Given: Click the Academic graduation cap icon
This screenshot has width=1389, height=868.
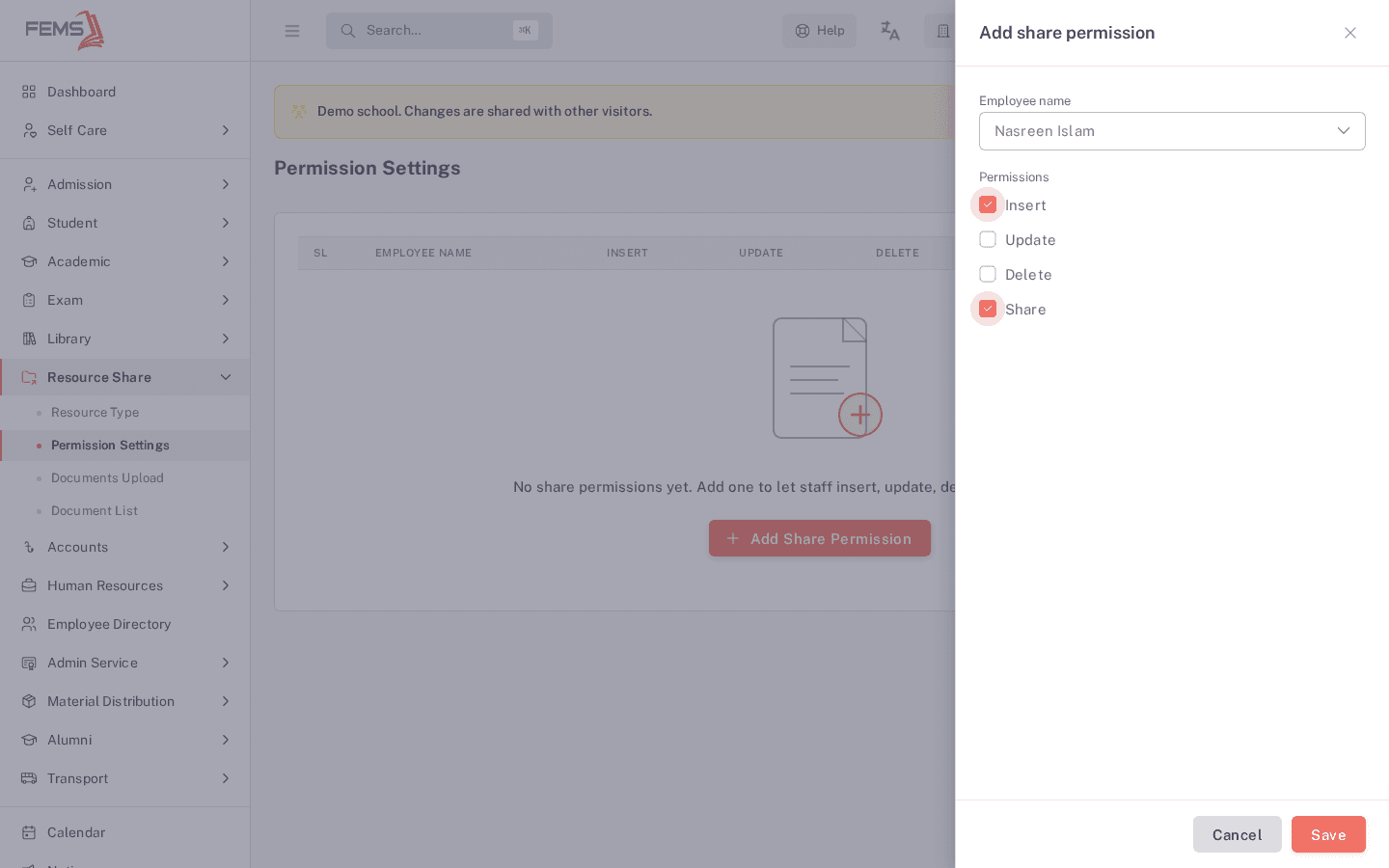Looking at the screenshot, I should [29, 261].
